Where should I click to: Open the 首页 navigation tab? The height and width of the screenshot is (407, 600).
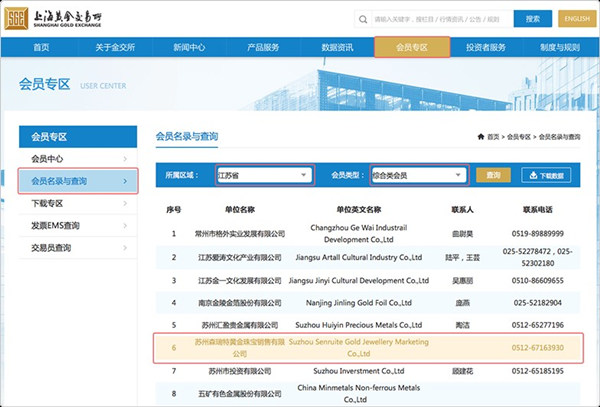41,47
